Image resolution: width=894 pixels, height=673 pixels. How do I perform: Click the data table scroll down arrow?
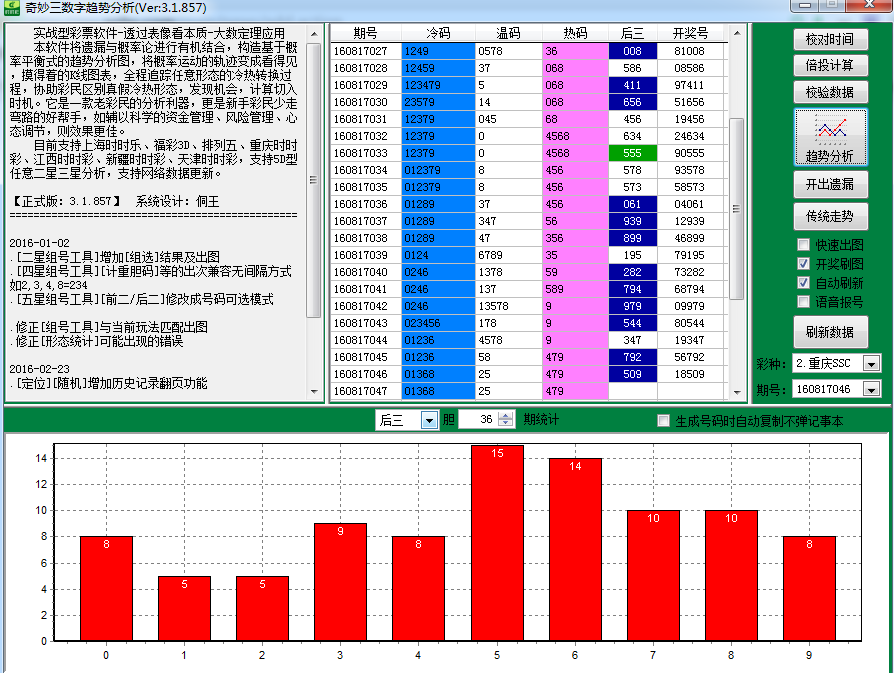[x=737, y=392]
